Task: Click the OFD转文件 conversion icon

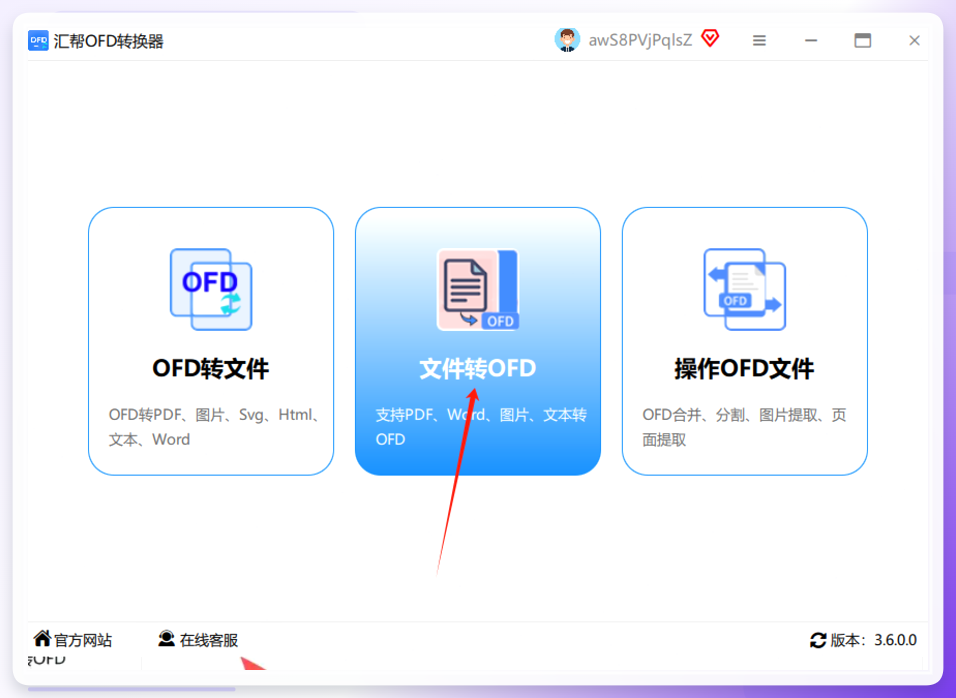Action: (x=211, y=290)
